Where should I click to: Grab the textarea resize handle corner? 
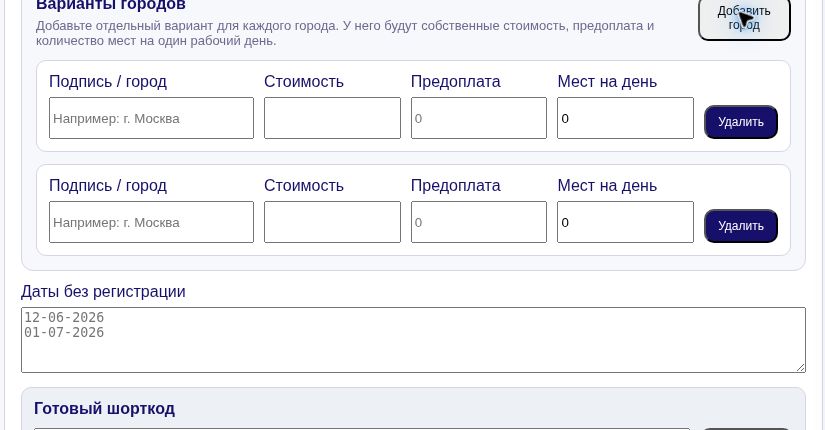click(x=801, y=367)
